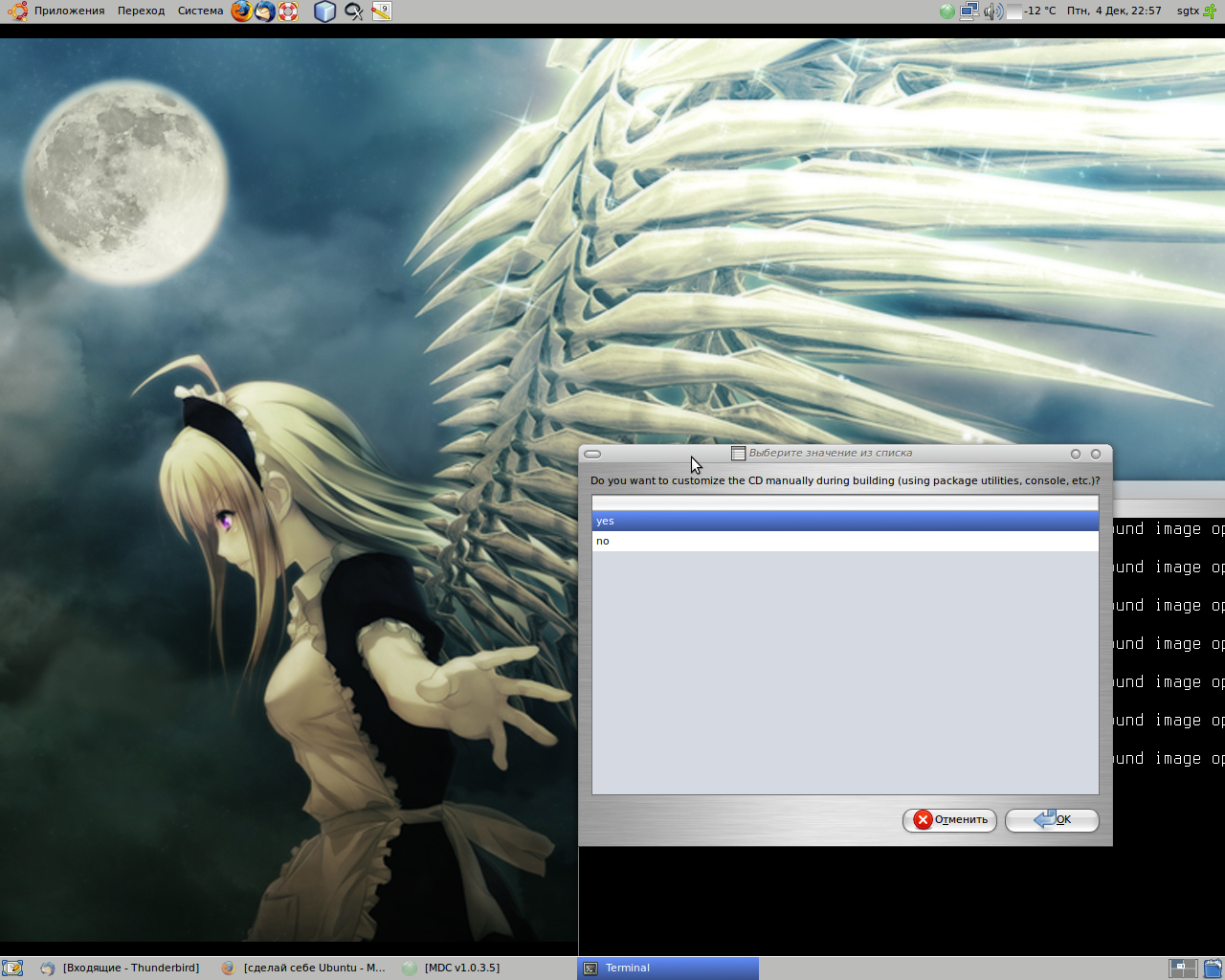Open the network connection tray icon

(969, 11)
